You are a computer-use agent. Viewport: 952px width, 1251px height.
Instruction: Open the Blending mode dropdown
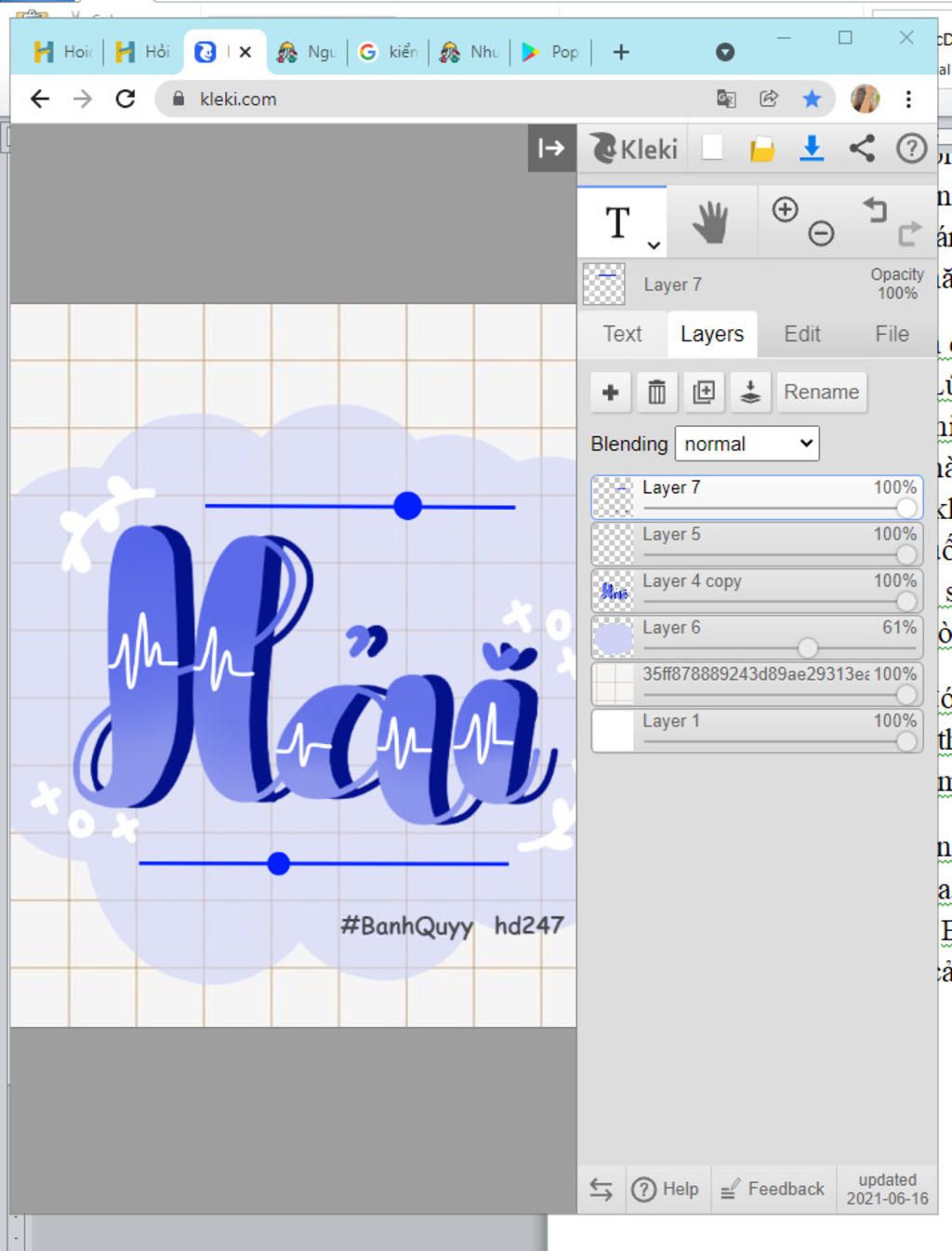[747, 444]
